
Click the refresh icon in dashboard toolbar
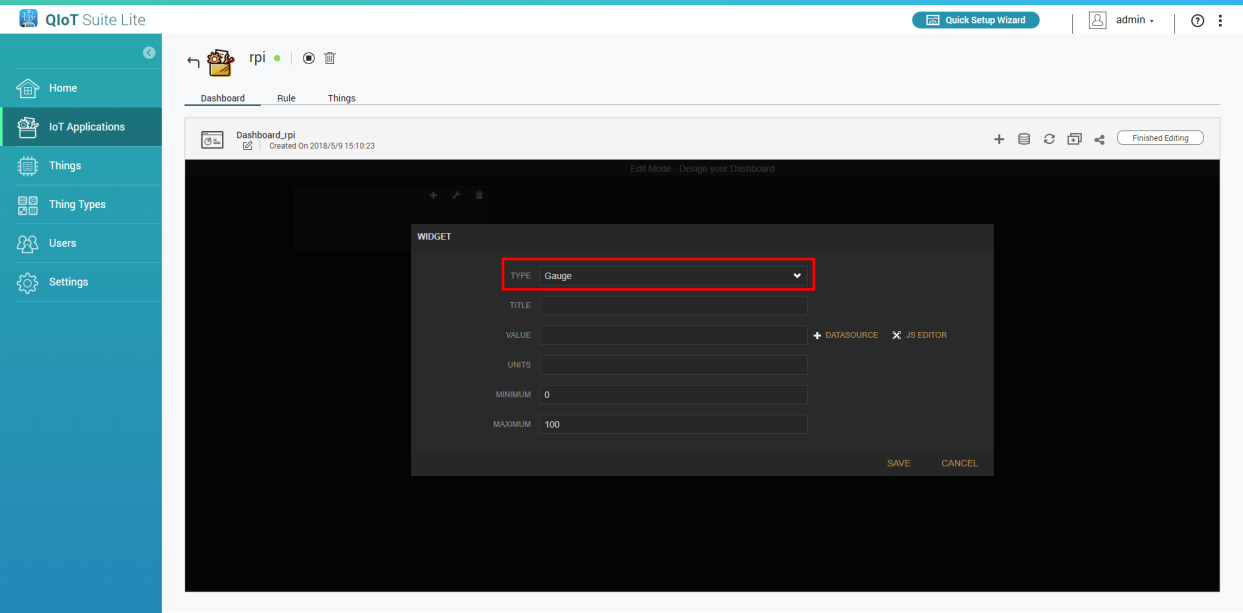(1049, 139)
